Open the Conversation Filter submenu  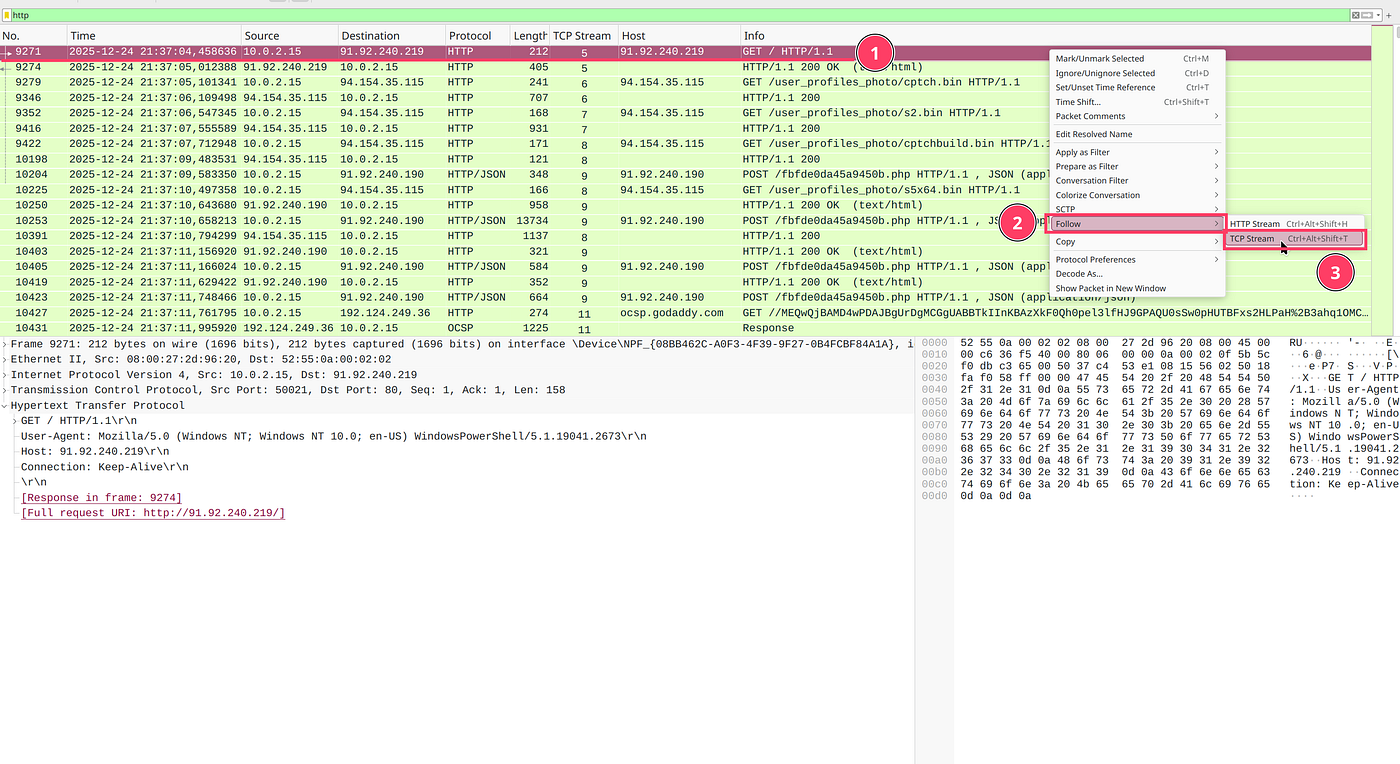1137,181
